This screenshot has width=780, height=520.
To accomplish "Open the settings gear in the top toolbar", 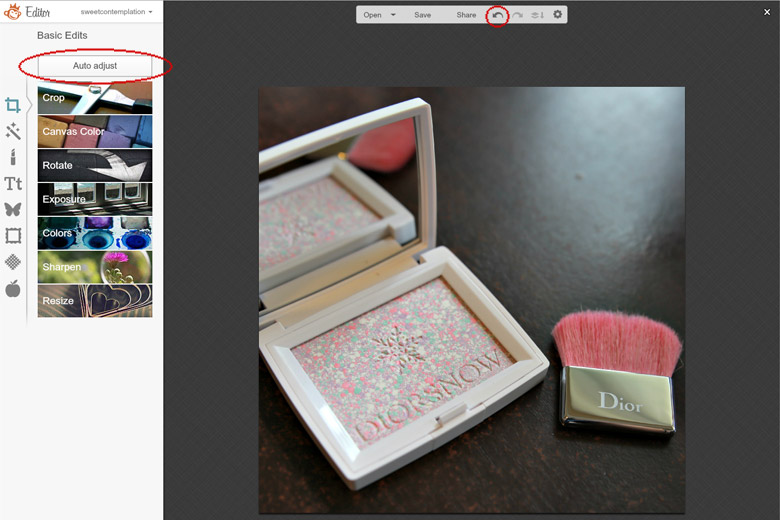I will tap(558, 14).
